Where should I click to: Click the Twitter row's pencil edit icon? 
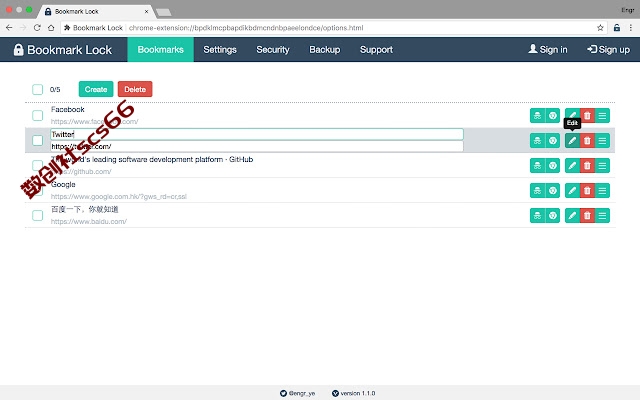[x=572, y=140]
